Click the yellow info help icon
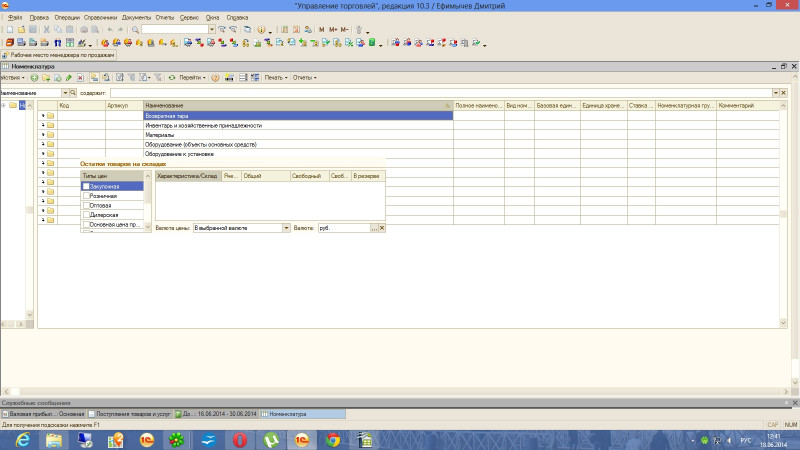The width and height of the screenshot is (800, 450). [x=261, y=30]
